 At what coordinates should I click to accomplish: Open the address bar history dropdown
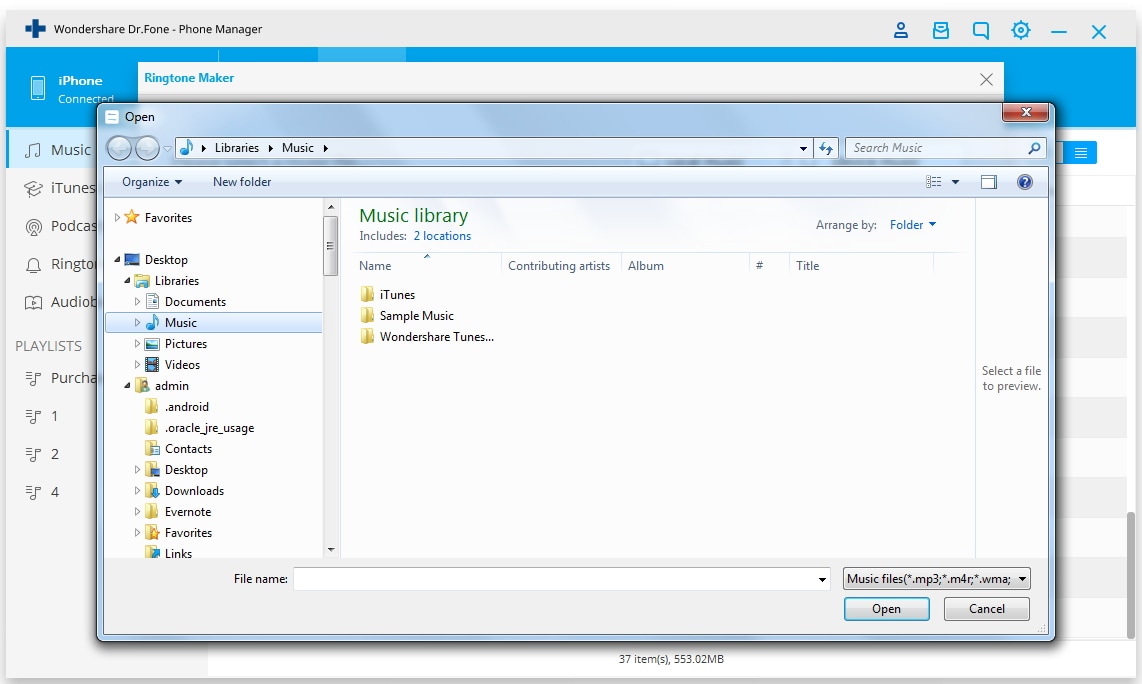(803, 148)
